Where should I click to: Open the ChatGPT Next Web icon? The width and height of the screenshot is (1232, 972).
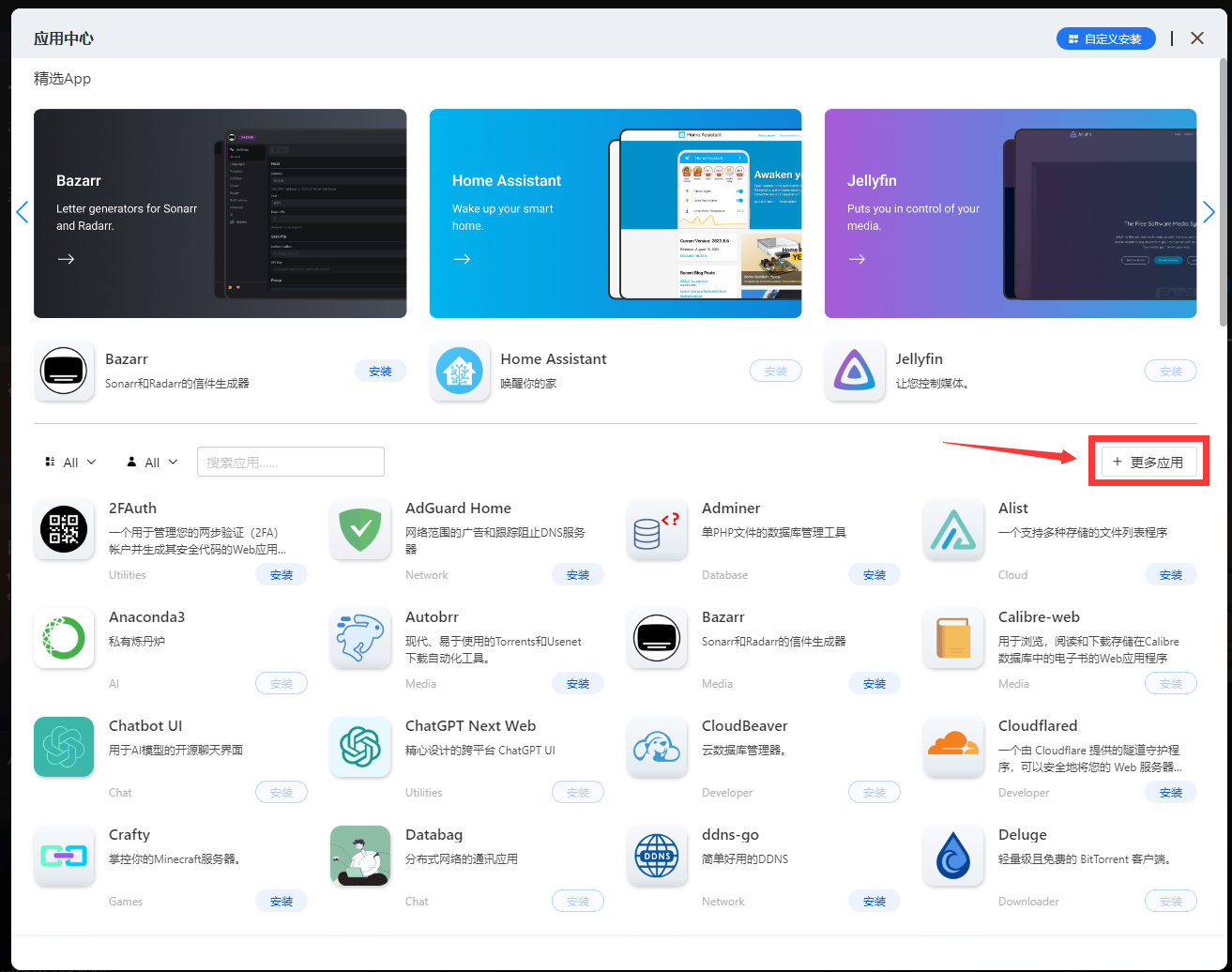coord(360,747)
